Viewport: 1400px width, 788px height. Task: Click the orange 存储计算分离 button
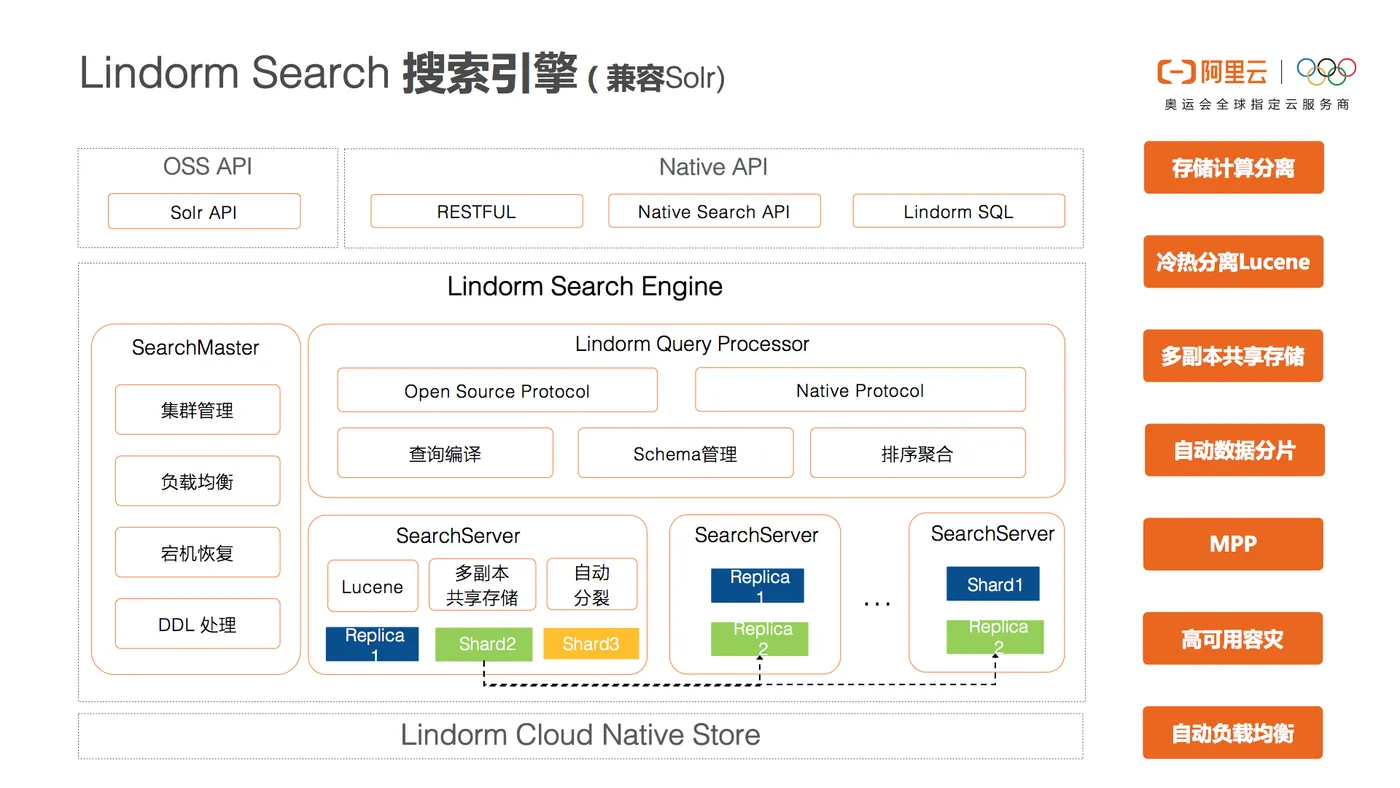click(x=1233, y=168)
